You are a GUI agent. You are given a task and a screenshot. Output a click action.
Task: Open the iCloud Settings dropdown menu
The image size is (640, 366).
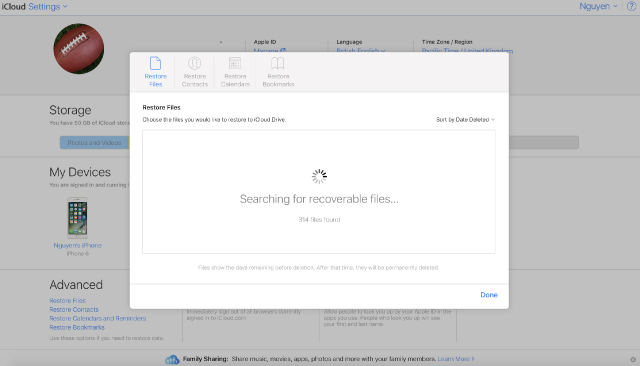pyautogui.click(x=48, y=7)
